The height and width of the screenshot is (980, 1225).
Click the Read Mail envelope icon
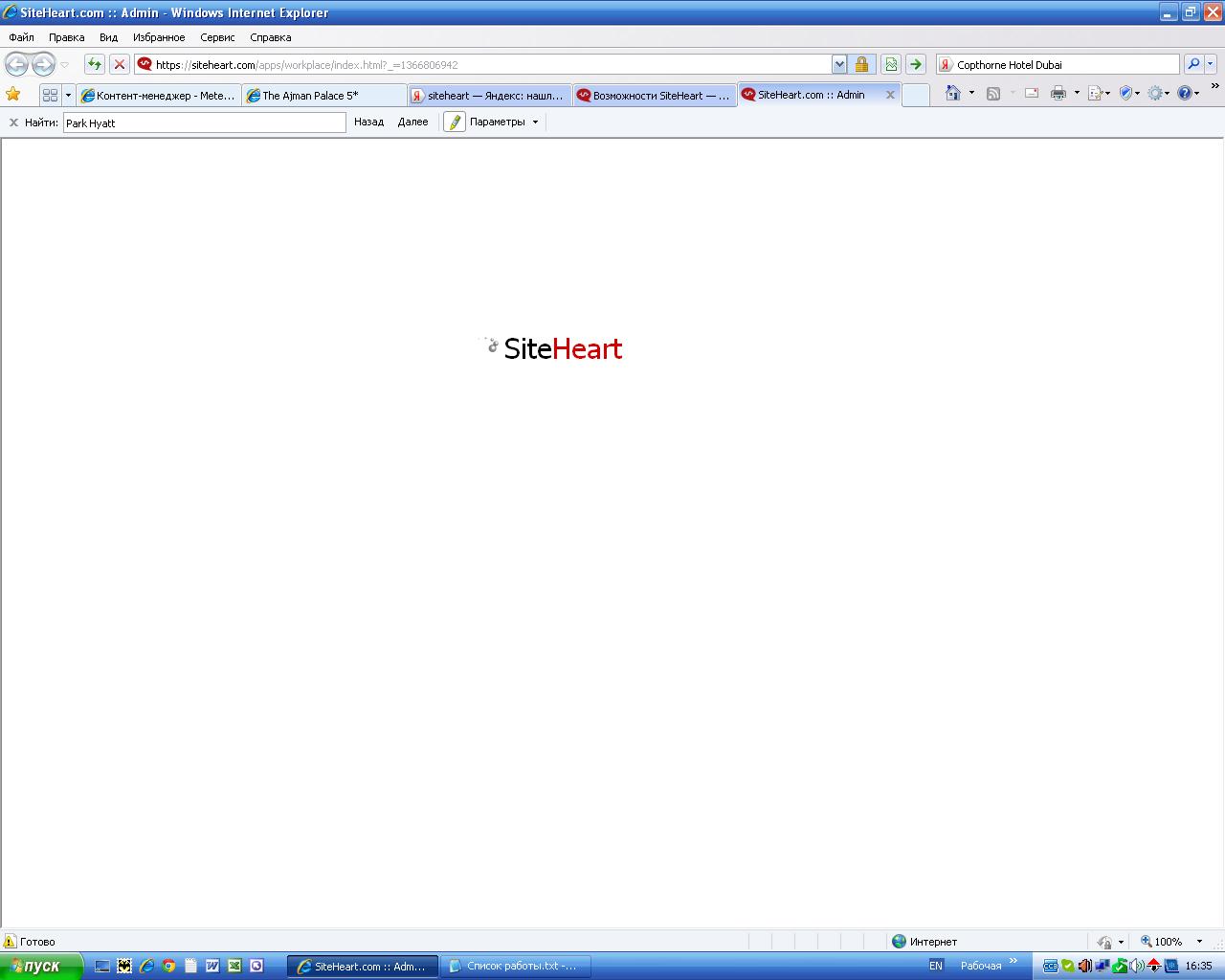coord(1032,93)
